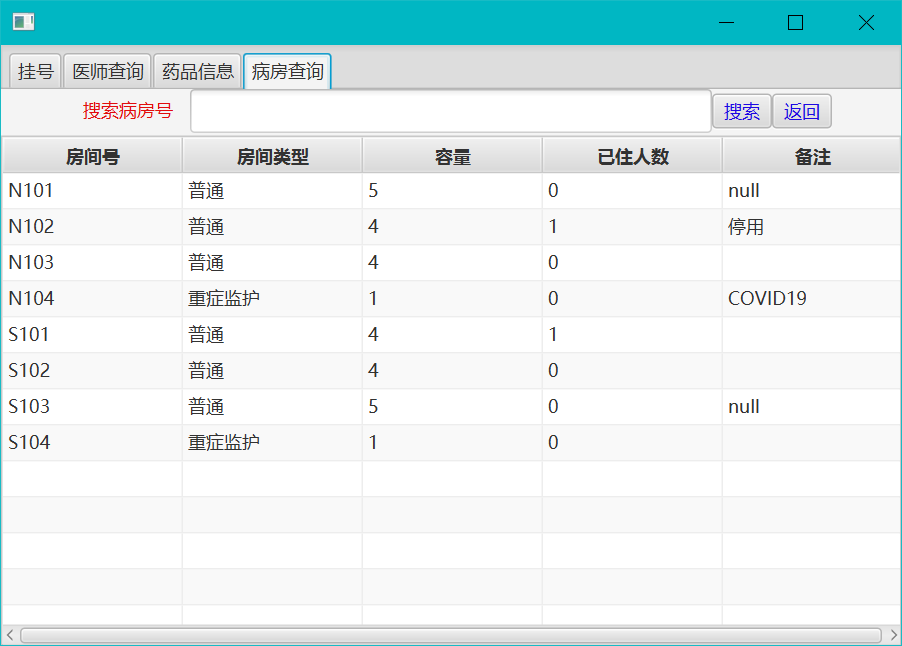The image size is (902, 646).
Task: Click the 停用 remark in N102 row
Action: [746, 227]
